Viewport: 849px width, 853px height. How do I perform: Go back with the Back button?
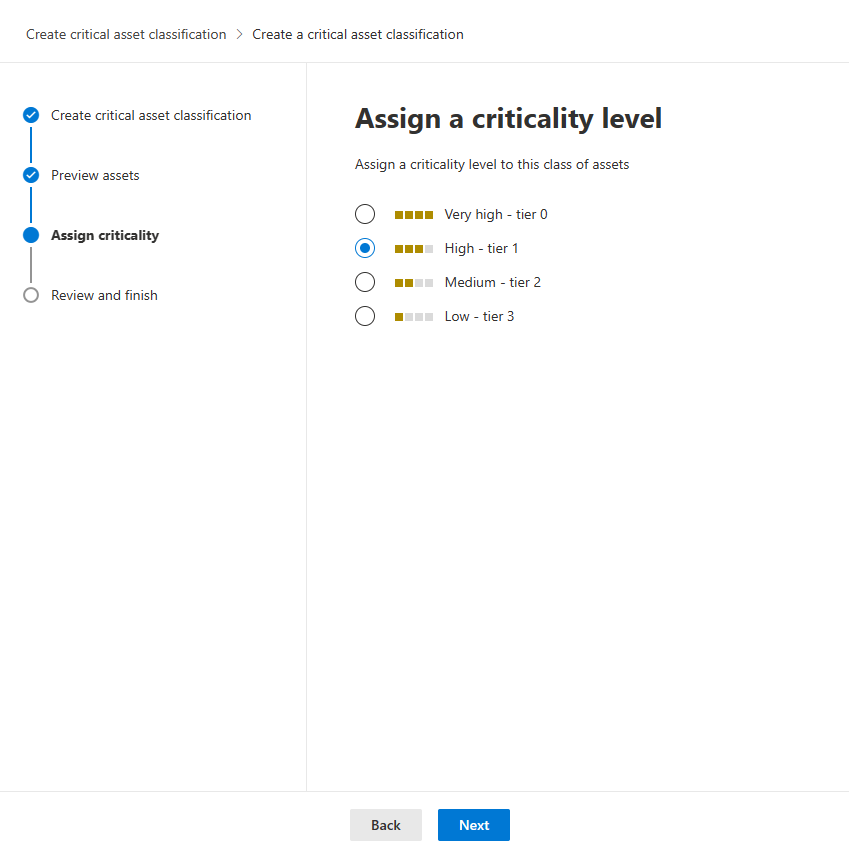tap(386, 825)
